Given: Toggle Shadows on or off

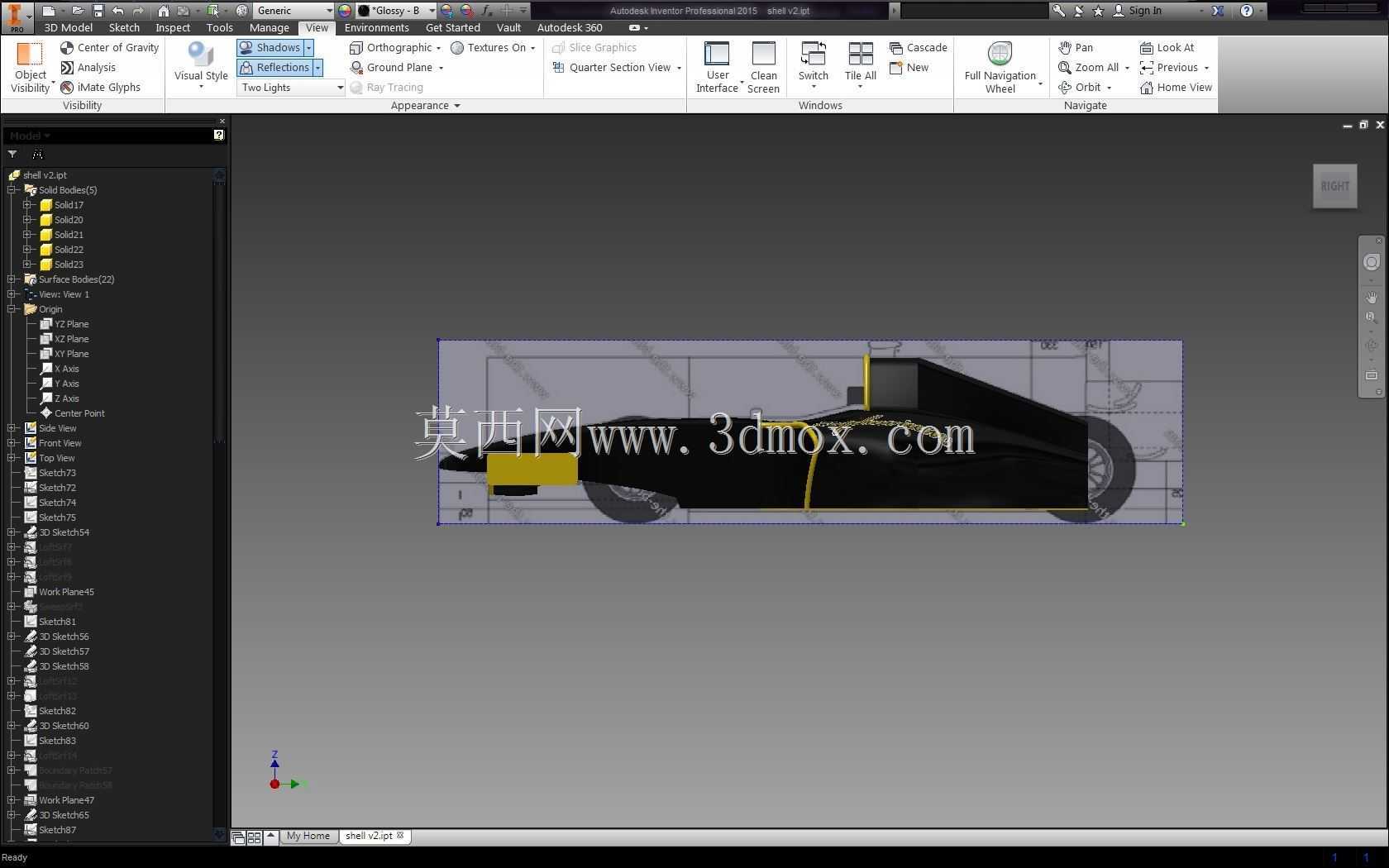Looking at the screenshot, I should 270,48.
